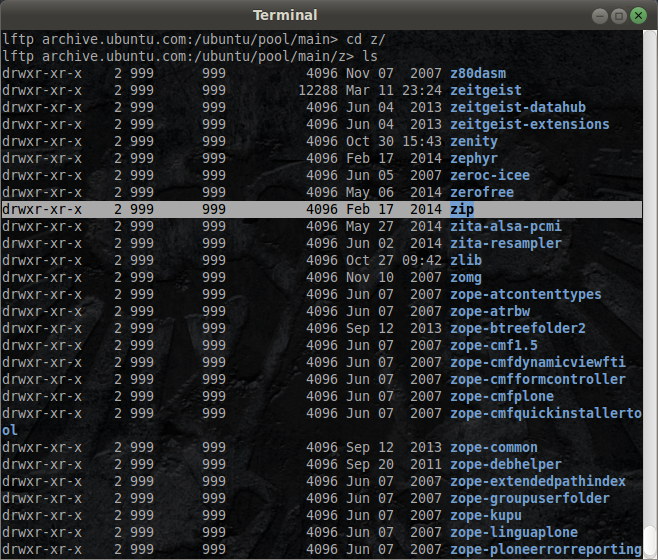Select the zope-common directory name
The width and height of the screenshot is (658, 560).
coord(494,447)
